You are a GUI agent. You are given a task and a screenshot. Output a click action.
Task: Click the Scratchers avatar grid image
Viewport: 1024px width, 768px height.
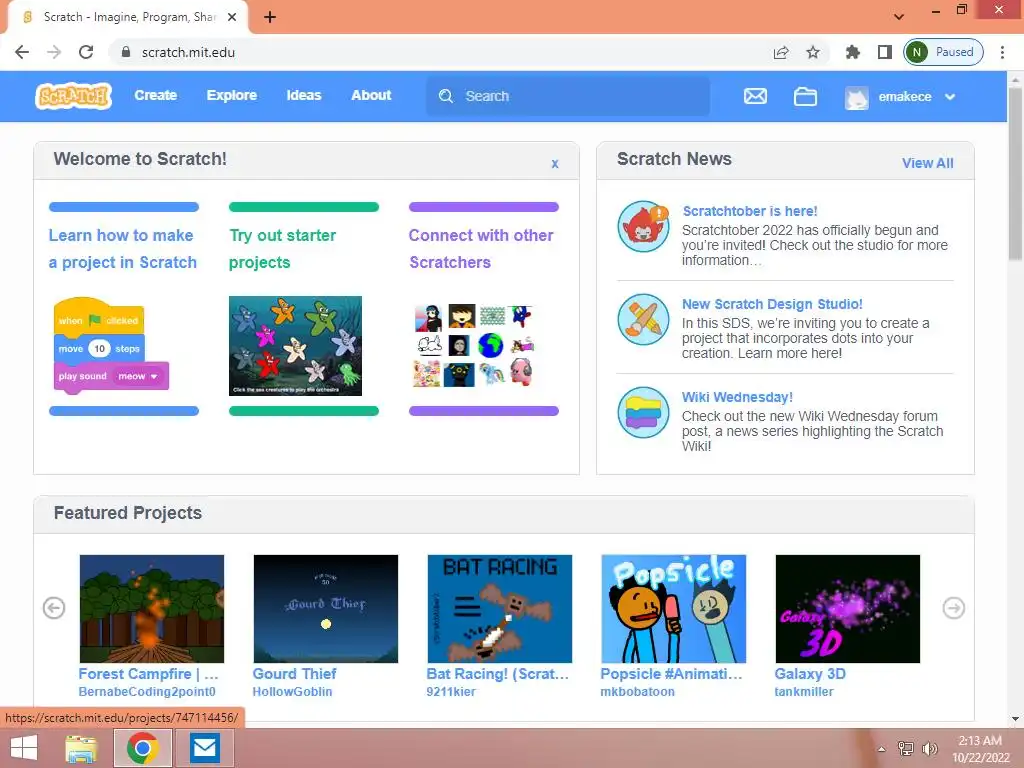click(x=475, y=345)
